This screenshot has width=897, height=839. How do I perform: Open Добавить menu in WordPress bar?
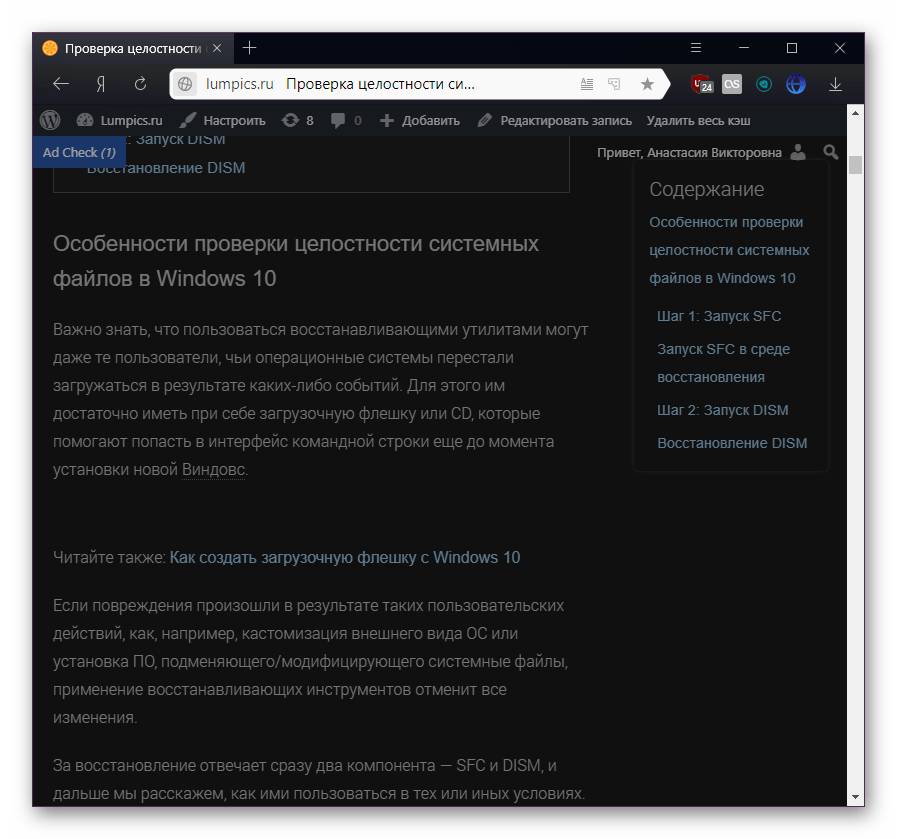(x=420, y=120)
